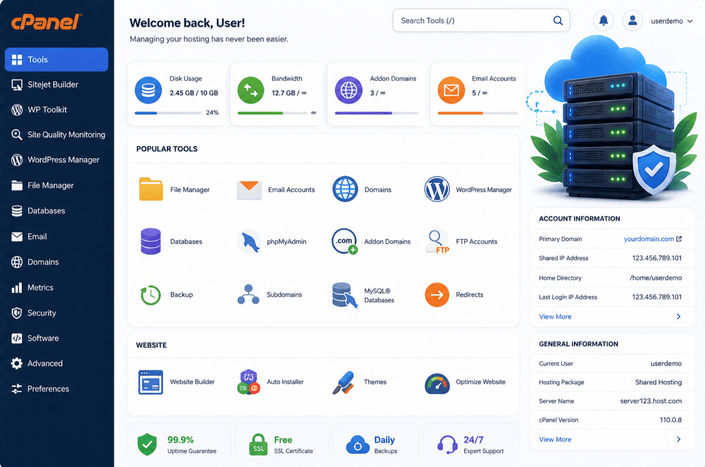Select Tools in the sidebar

(57, 59)
